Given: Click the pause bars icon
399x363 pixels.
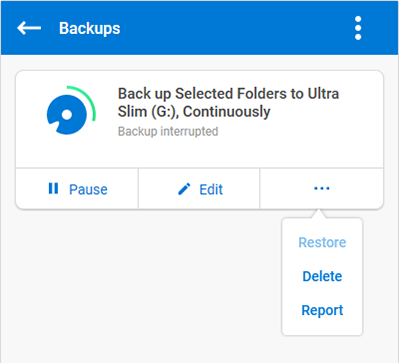Looking at the screenshot, I should click(x=53, y=188).
